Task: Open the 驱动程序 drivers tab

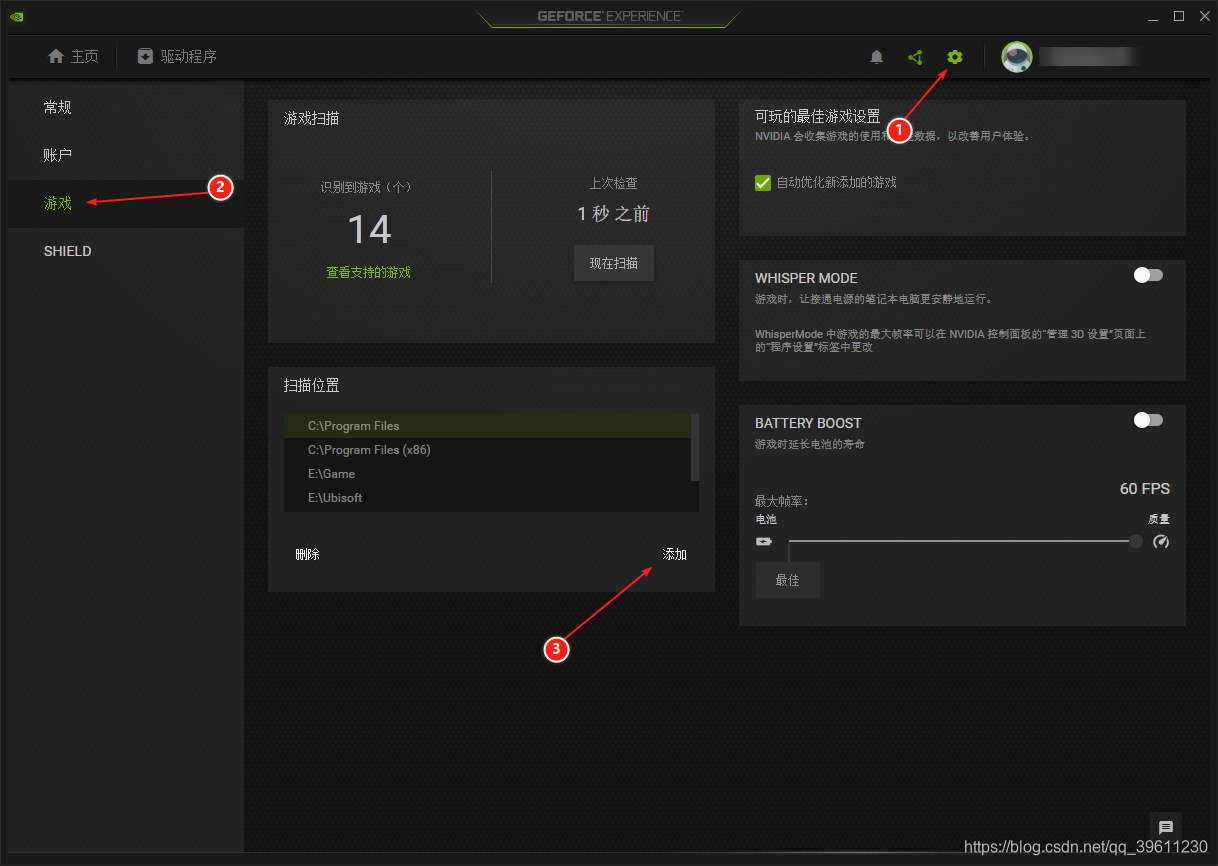Action: click(177, 56)
